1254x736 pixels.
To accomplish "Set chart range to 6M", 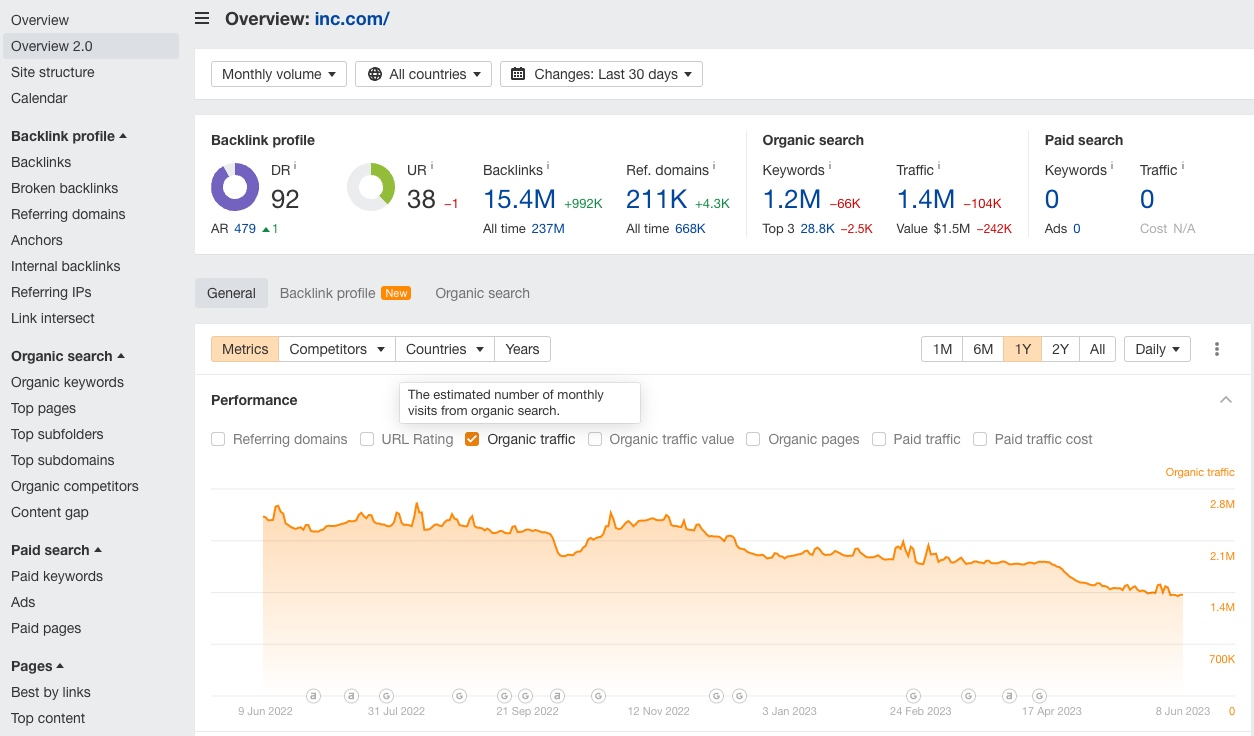I will coord(983,349).
